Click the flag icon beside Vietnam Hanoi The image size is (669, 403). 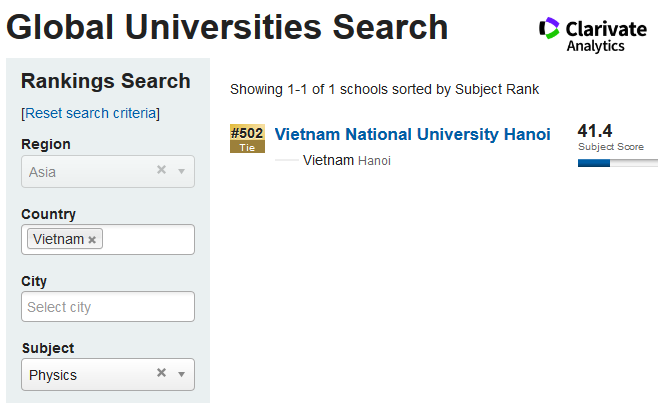pyautogui.click(x=286, y=160)
